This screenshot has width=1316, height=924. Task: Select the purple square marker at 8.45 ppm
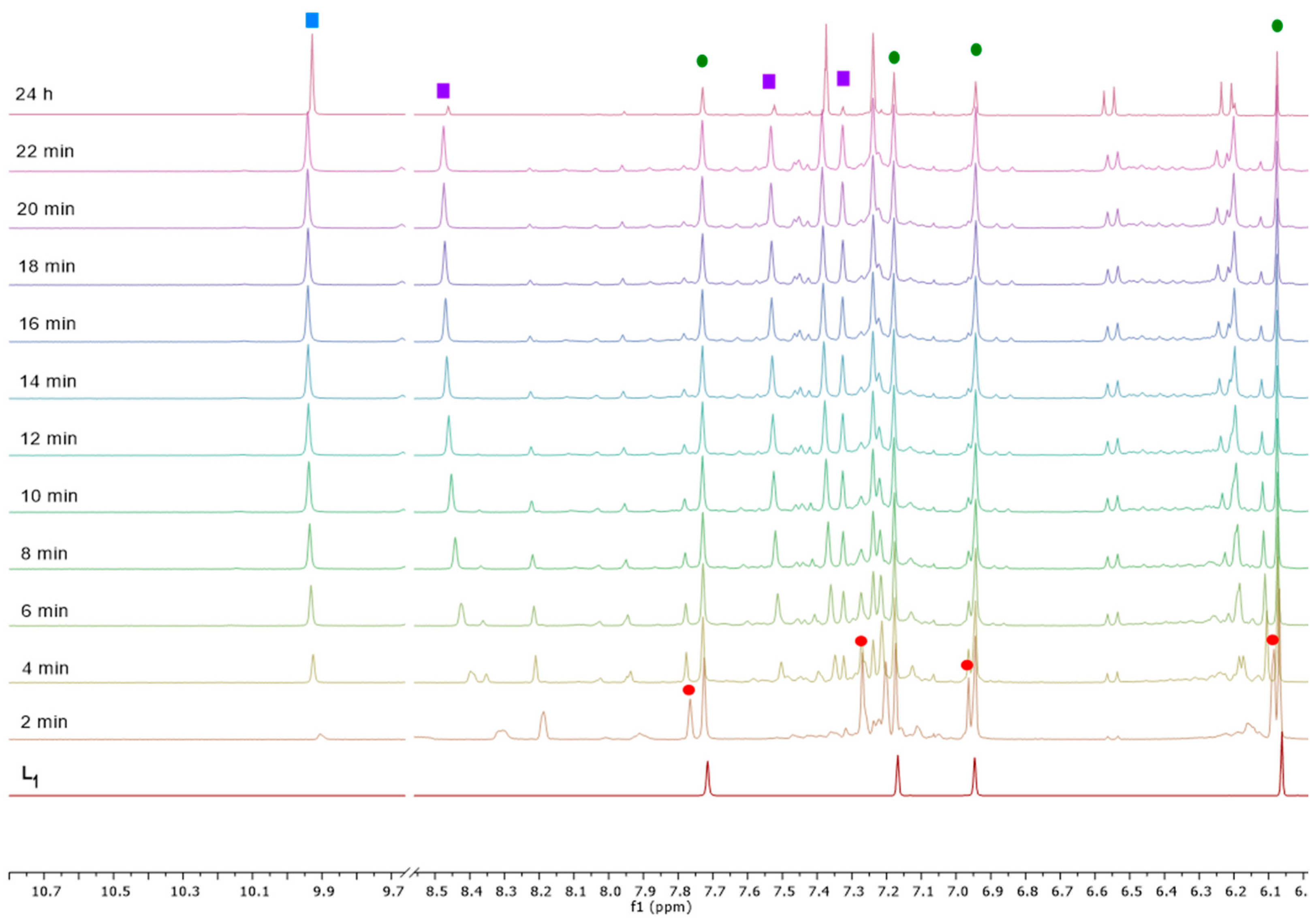(x=443, y=90)
